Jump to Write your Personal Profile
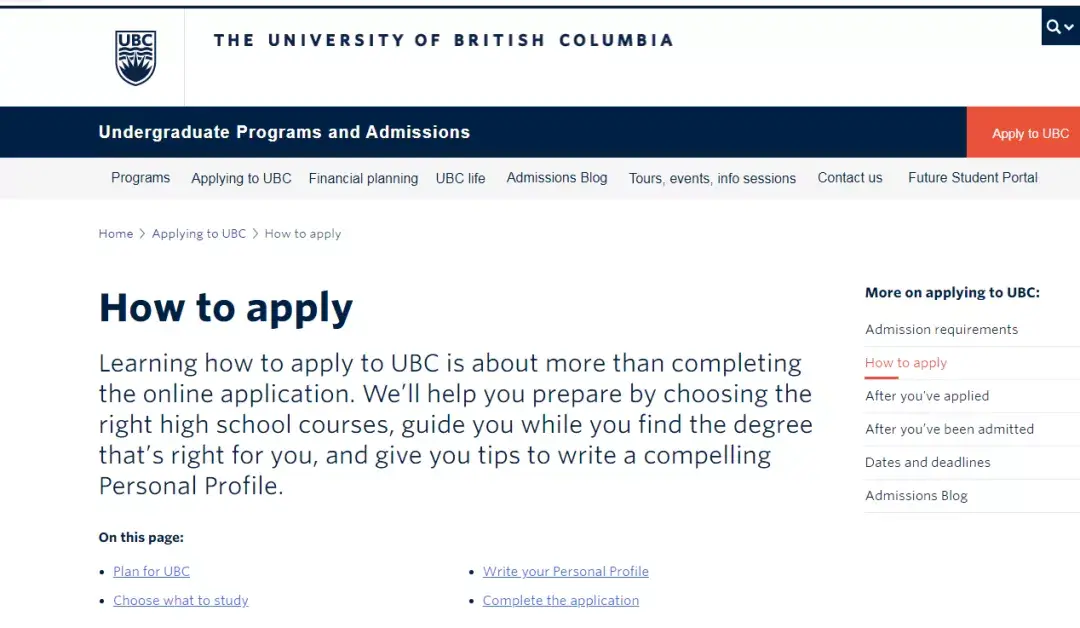1080x628 pixels. (x=565, y=572)
